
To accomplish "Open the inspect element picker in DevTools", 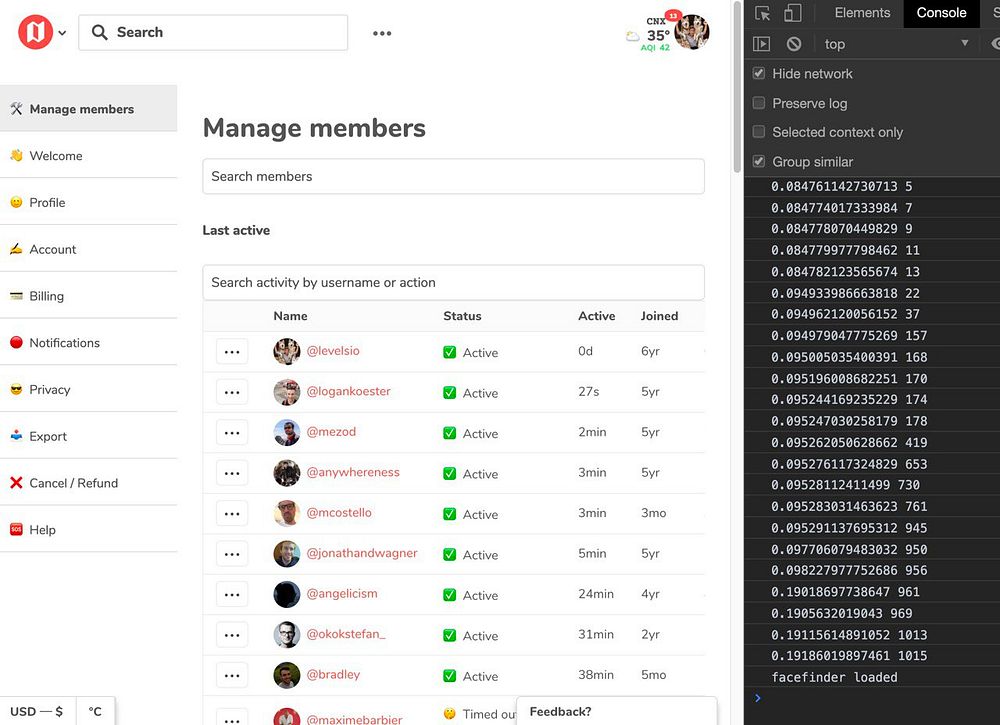I will [762, 13].
